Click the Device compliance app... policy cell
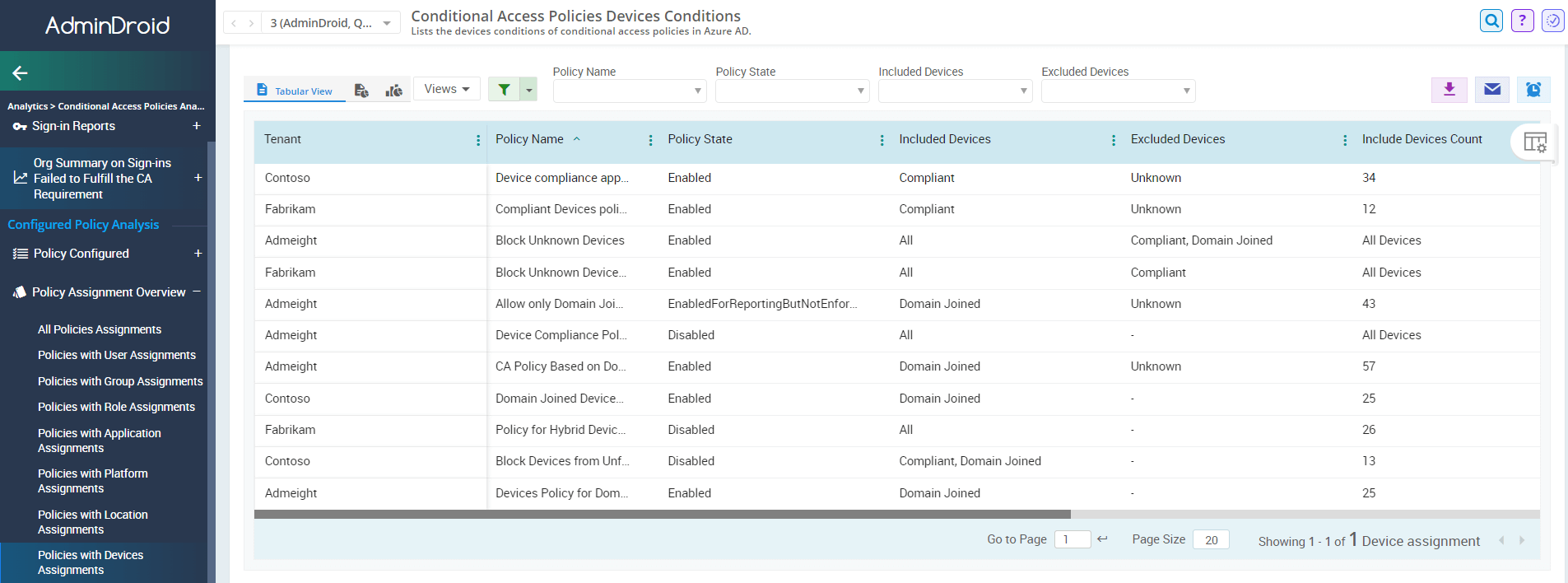Viewport: 1568px width, 583px height. click(x=561, y=178)
